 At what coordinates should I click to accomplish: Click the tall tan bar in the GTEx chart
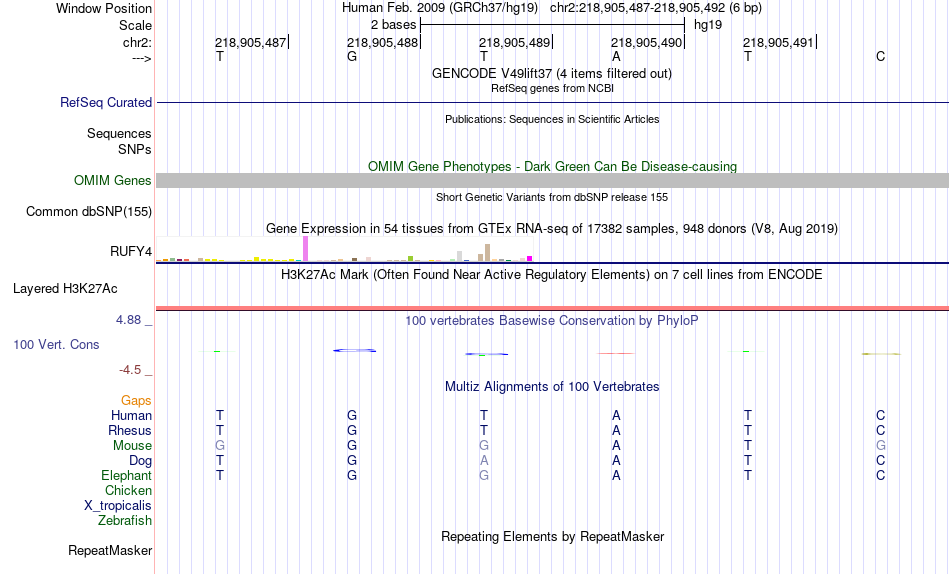click(487, 253)
